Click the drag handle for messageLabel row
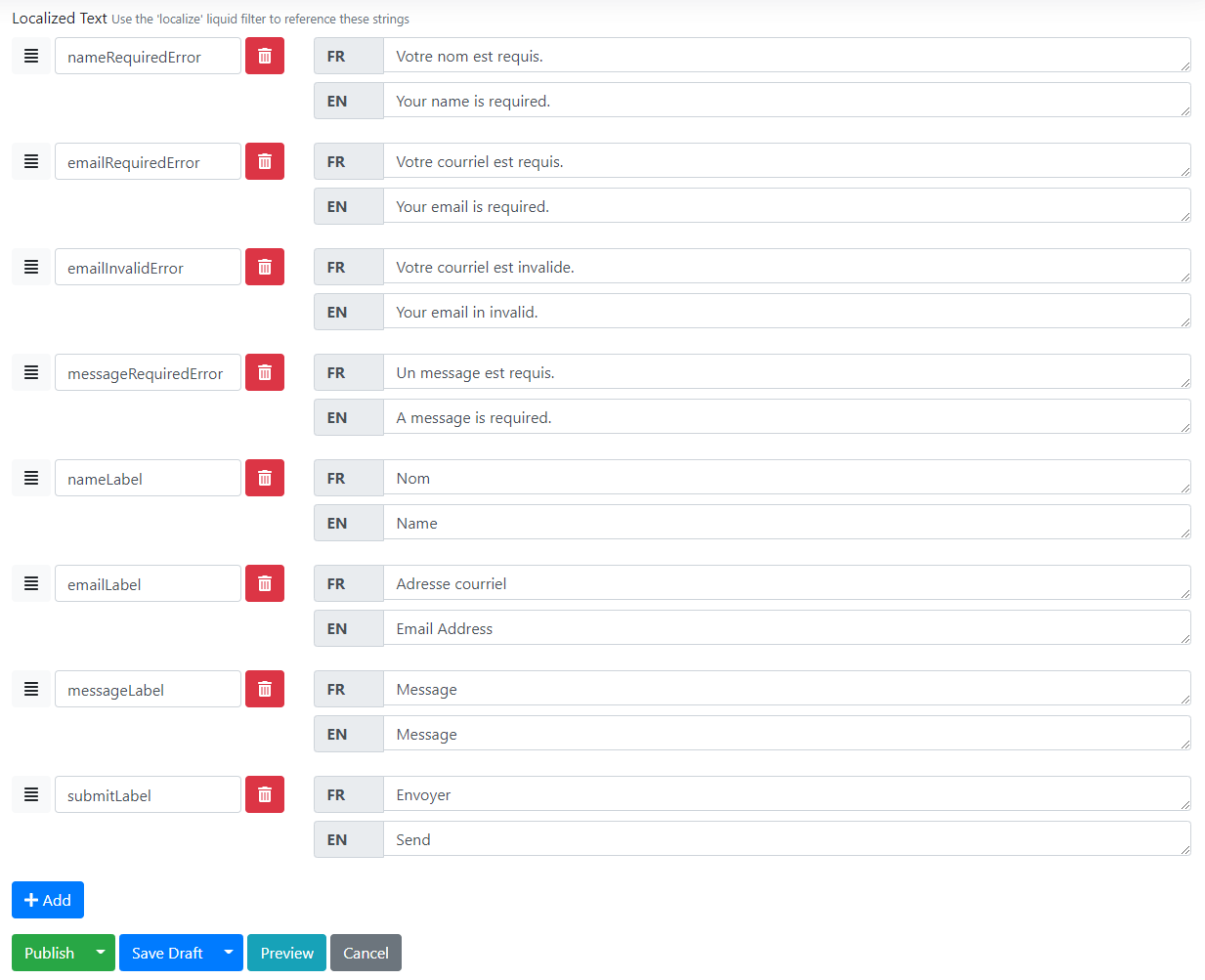This screenshot has height=980, width=1205. 31,689
